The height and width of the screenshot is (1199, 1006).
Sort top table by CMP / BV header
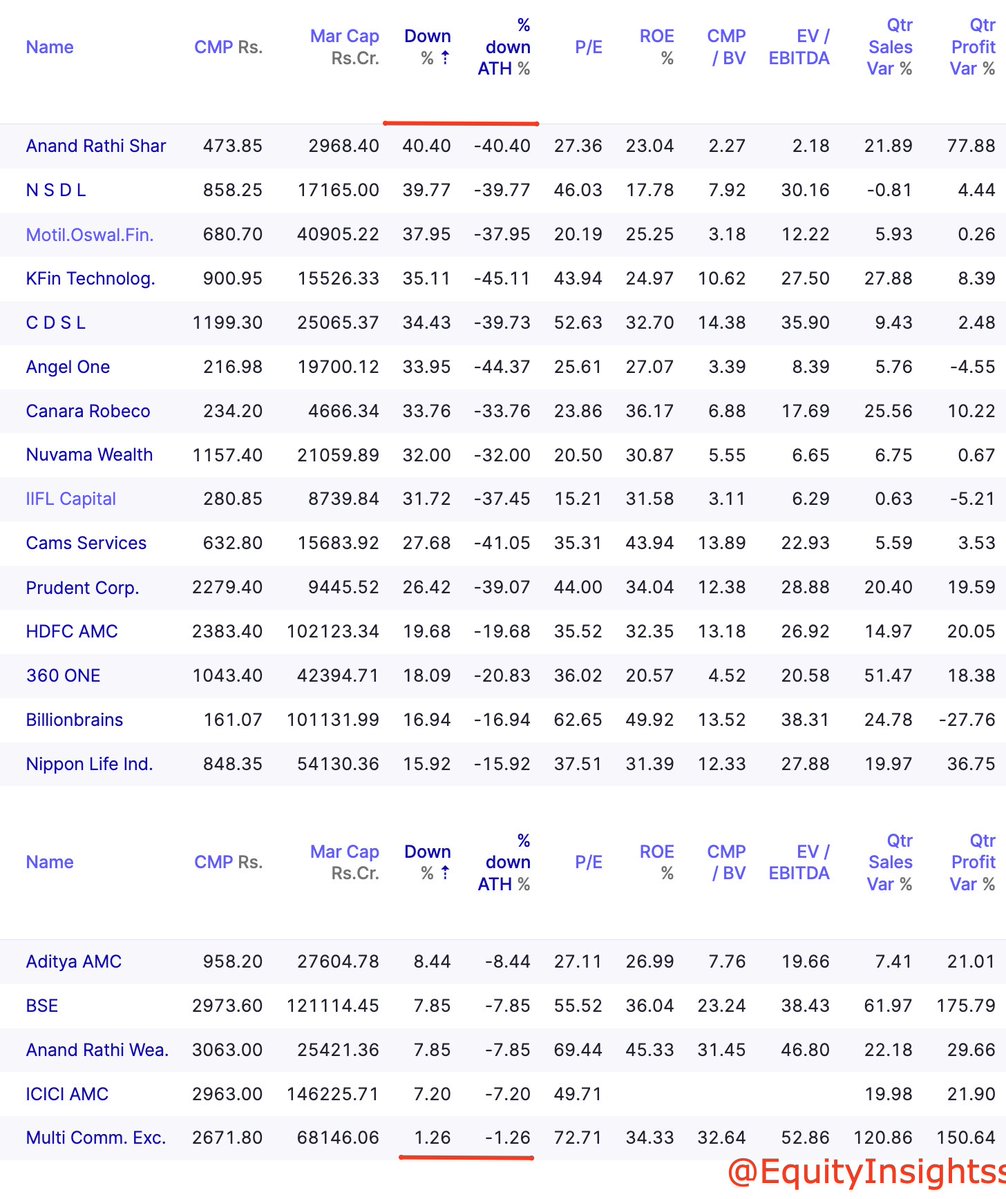(x=726, y=47)
